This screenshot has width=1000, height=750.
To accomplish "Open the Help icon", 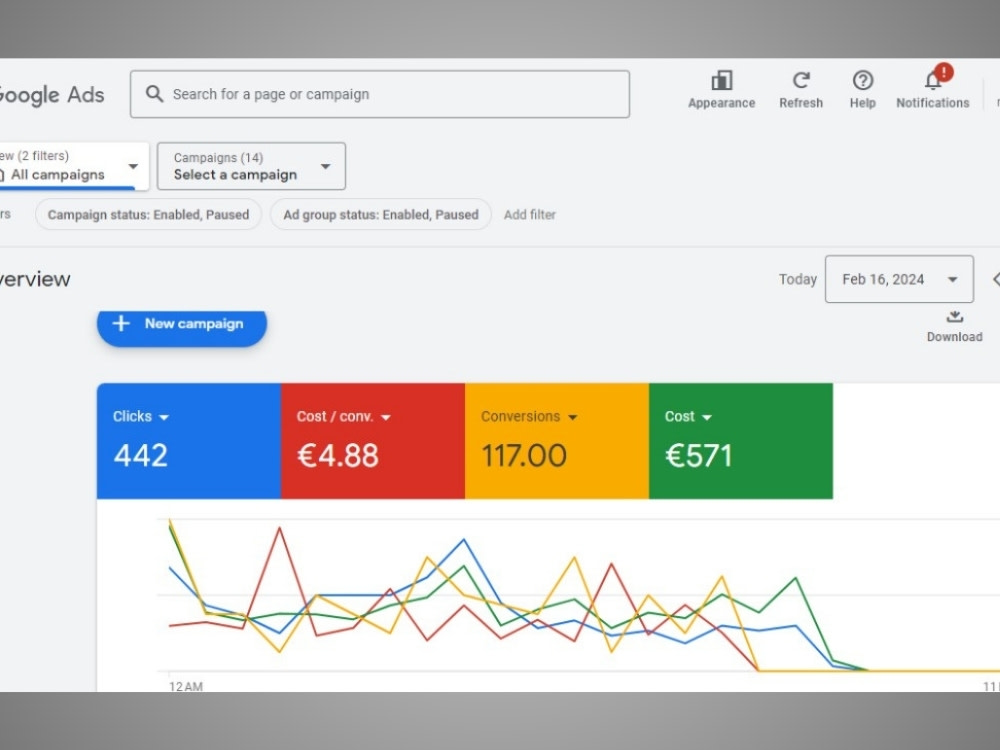I will [x=862, y=81].
